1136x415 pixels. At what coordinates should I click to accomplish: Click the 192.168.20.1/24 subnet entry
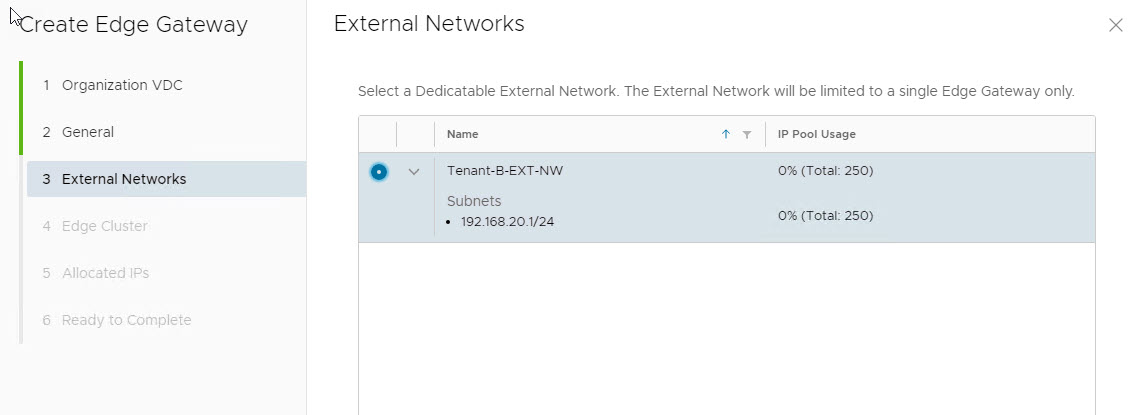click(x=507, y=222)
